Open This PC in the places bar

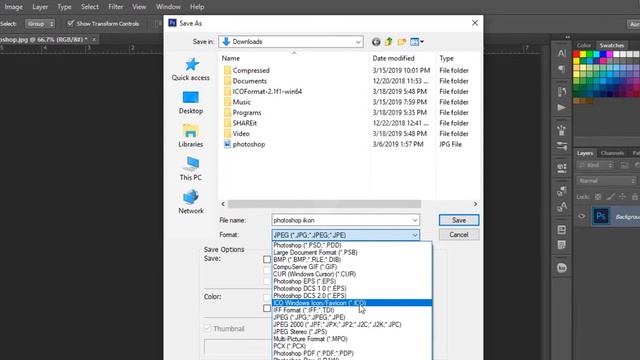click(x=191, y=169)
